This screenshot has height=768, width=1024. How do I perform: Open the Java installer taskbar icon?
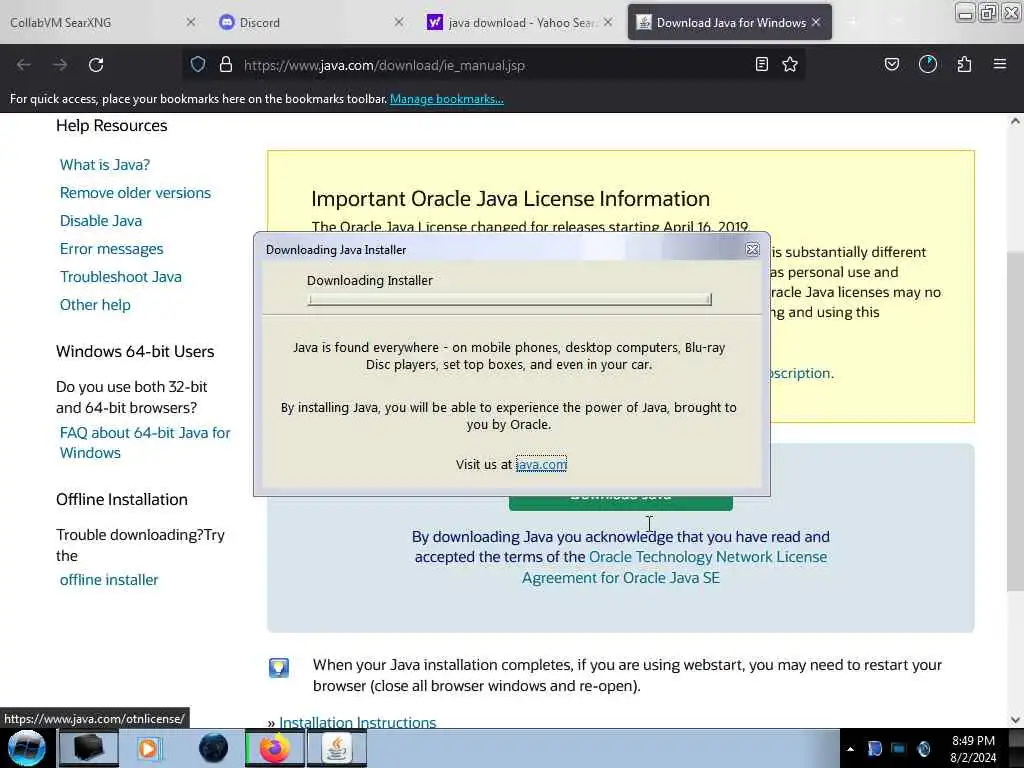click(337, 748)
